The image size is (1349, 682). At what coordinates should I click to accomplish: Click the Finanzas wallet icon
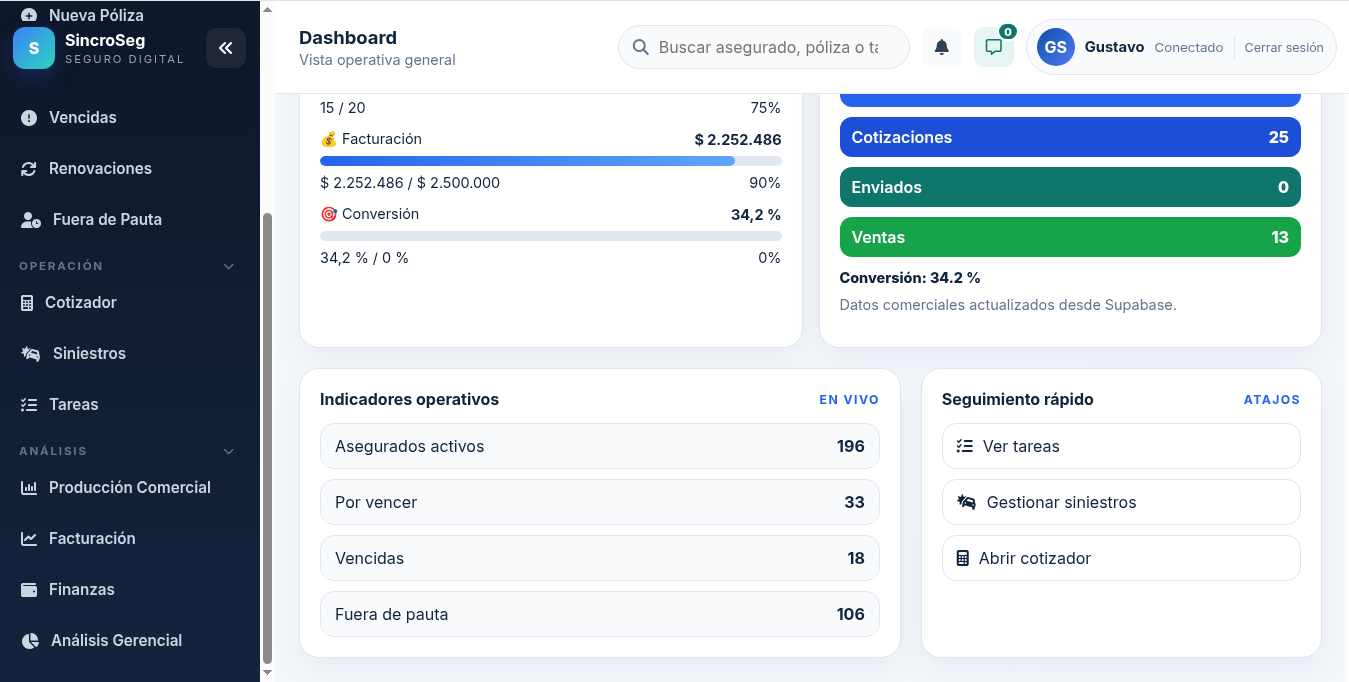tap(29, 590)
